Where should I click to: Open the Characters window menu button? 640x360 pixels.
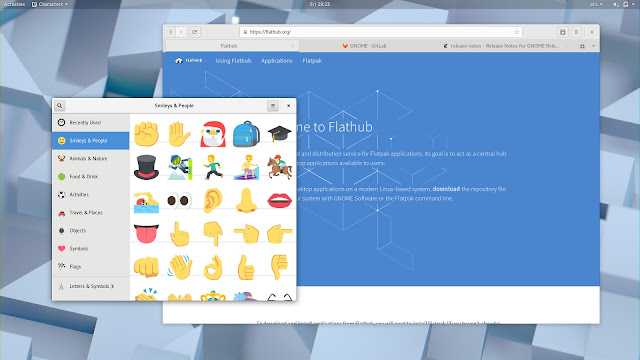pos(273,106)
